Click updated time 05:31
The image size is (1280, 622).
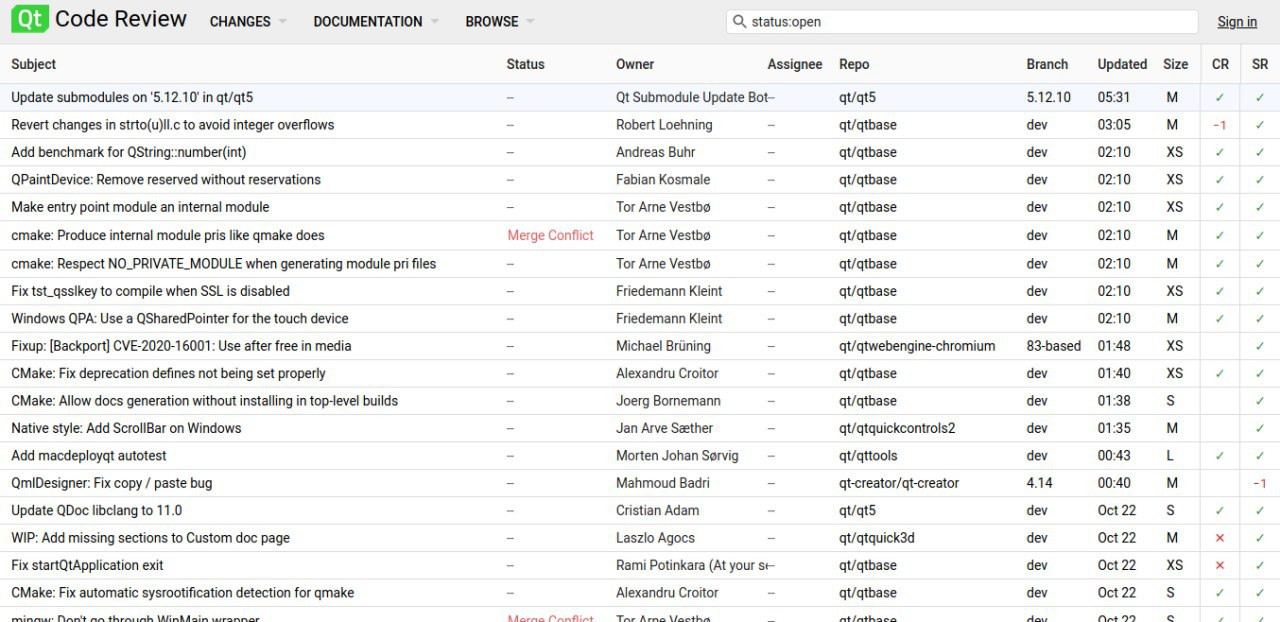click(1114, 97)
